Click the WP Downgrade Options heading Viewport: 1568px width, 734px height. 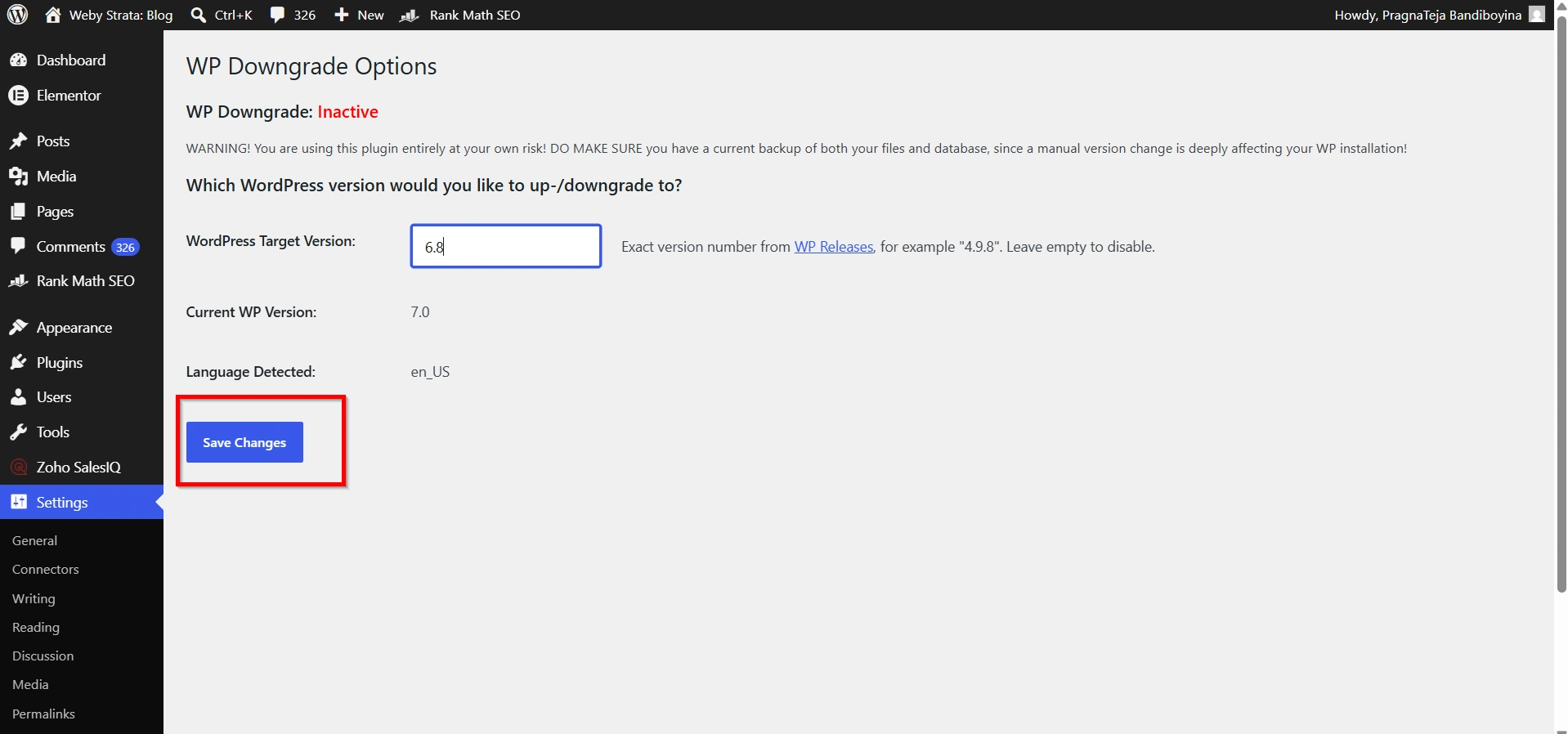click(x=311, y=66)
